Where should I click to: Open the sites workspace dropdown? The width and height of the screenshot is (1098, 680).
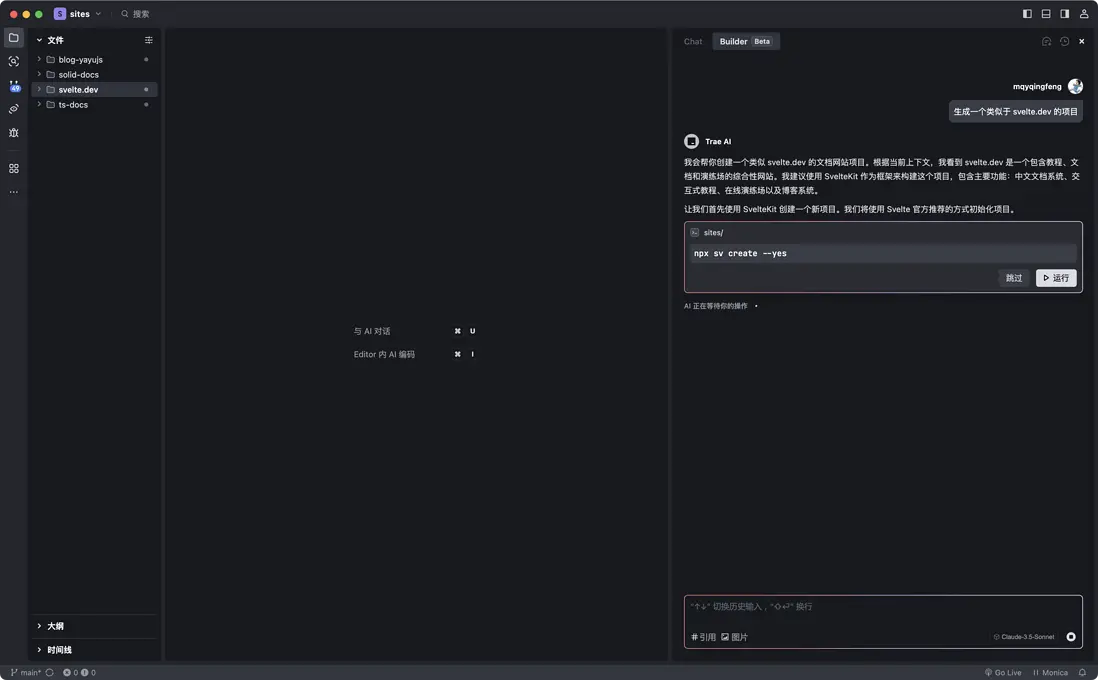[78, 14]
